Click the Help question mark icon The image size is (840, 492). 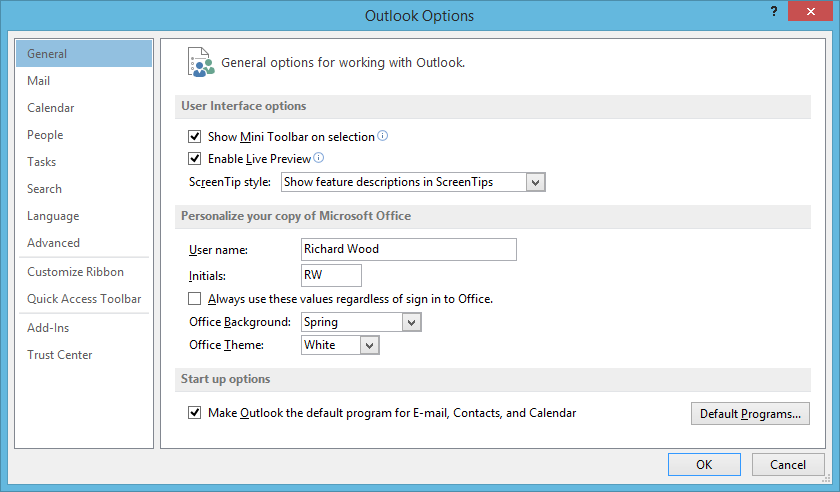[x=774, y=11]
